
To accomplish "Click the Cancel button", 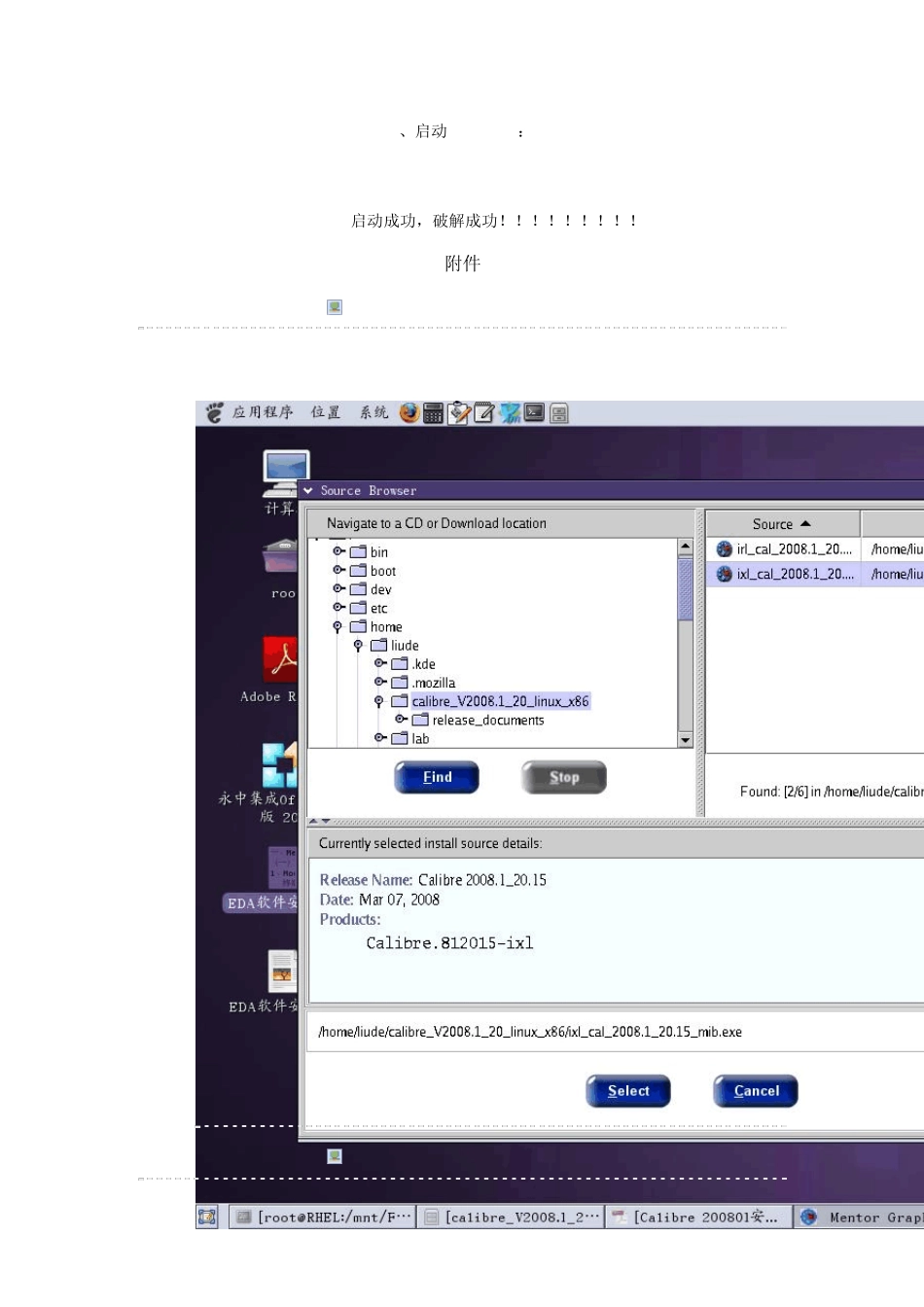I will (x=756, y=1091).
